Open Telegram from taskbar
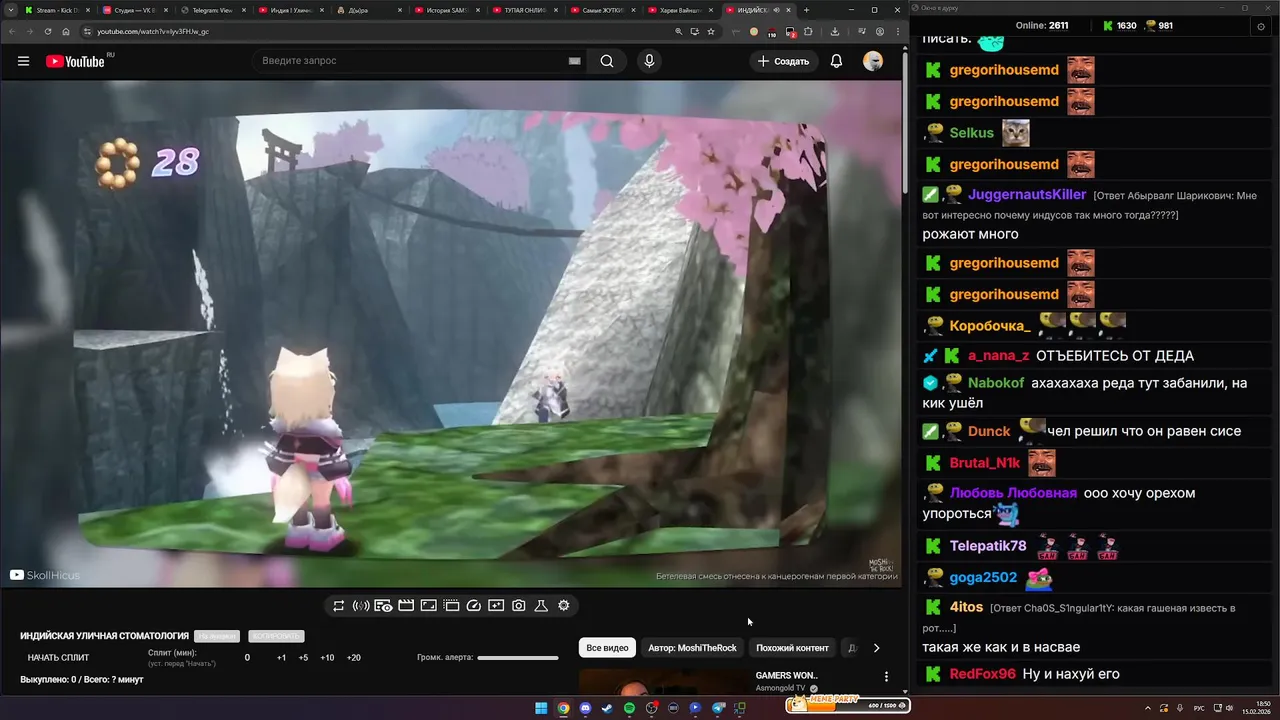1280x720 pixels. point(717,708)
